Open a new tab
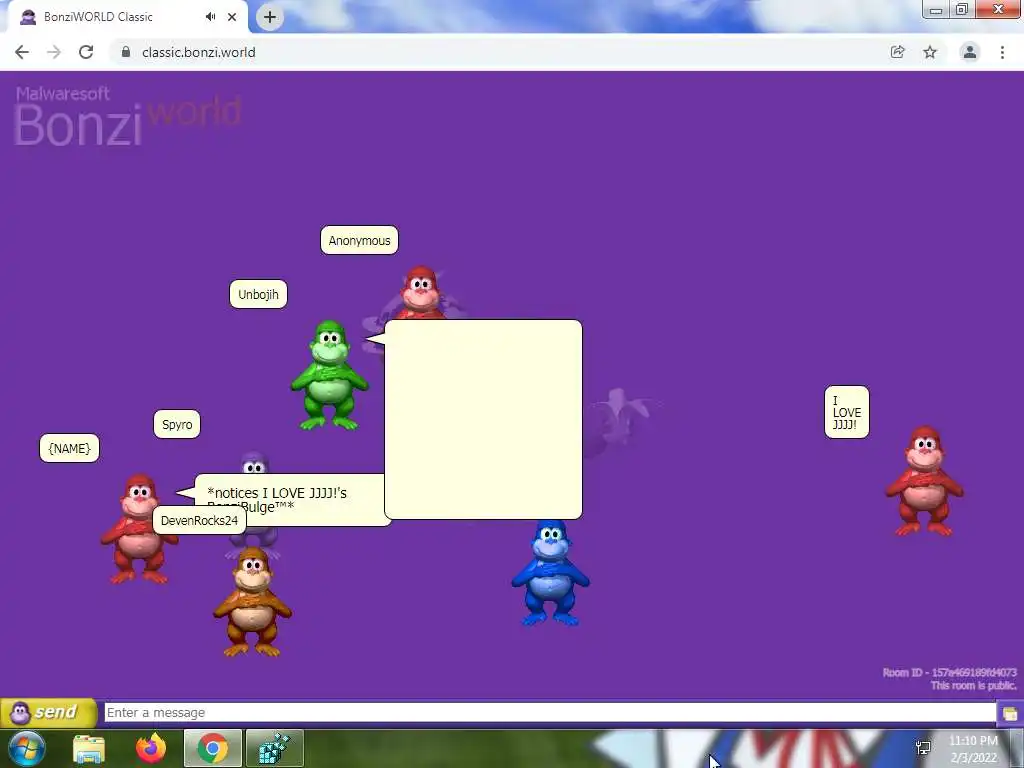The height and width of the screenshot is (768, 1024). (270, 17)
